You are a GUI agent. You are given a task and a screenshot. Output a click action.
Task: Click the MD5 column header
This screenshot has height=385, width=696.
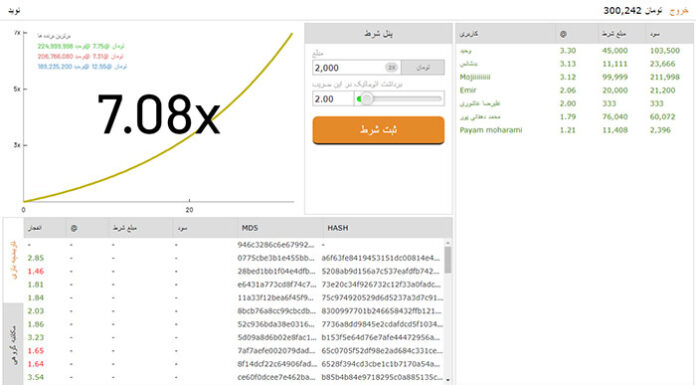pyautogui.click(x=249, y=228)
